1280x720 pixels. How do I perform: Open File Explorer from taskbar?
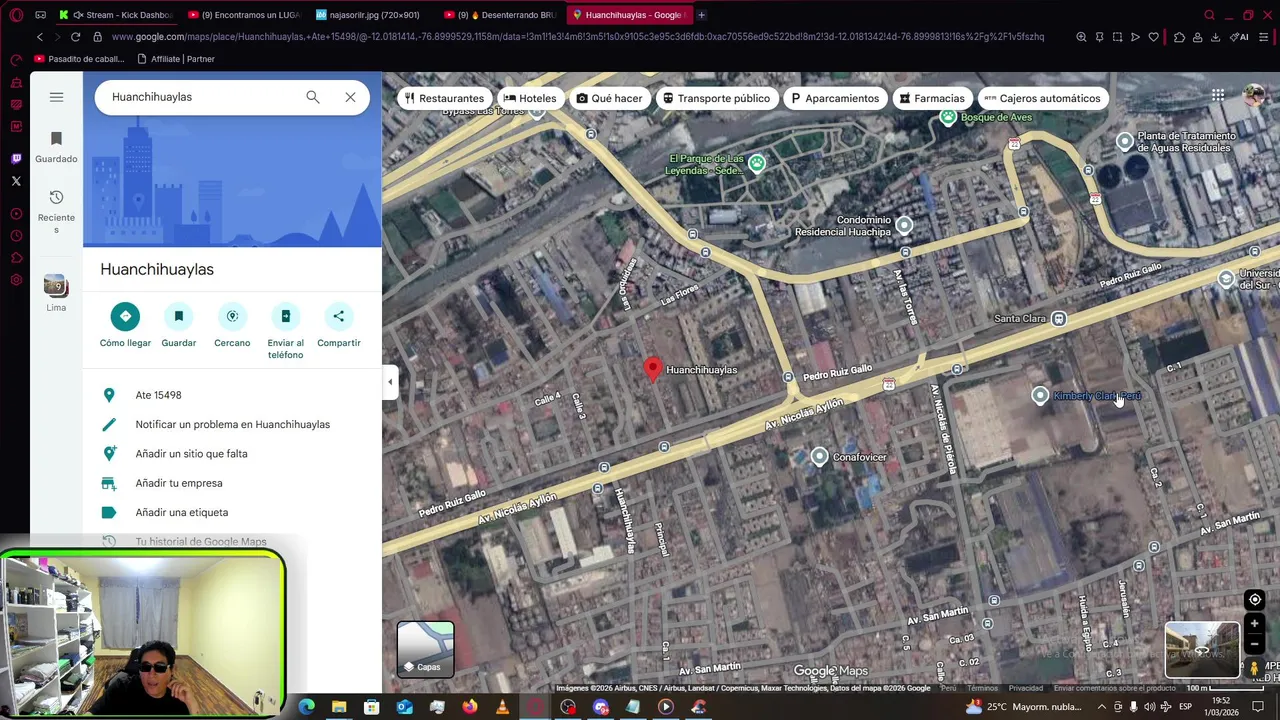coord(339,707)
